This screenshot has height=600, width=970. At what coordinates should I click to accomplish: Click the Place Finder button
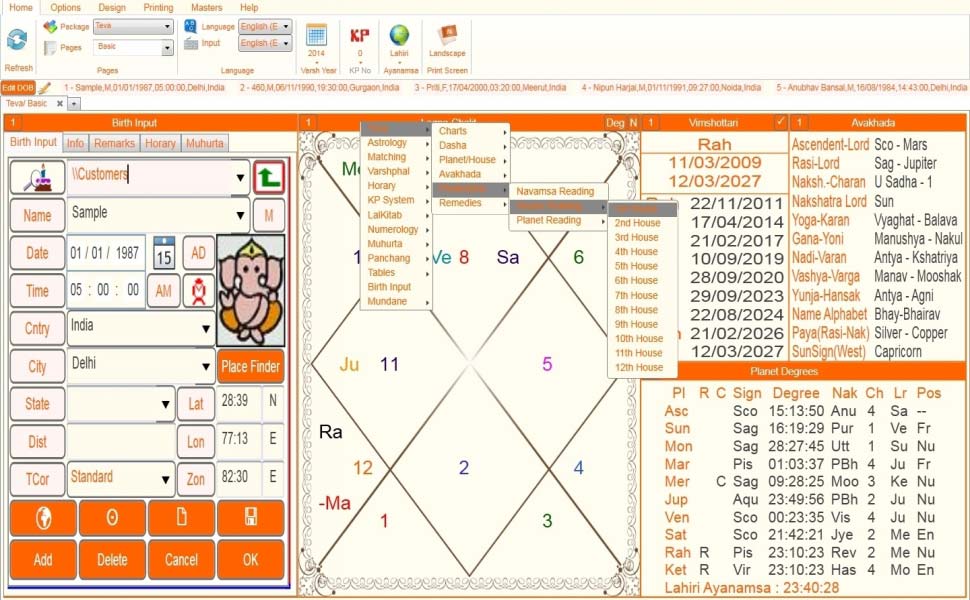(251, 366)
